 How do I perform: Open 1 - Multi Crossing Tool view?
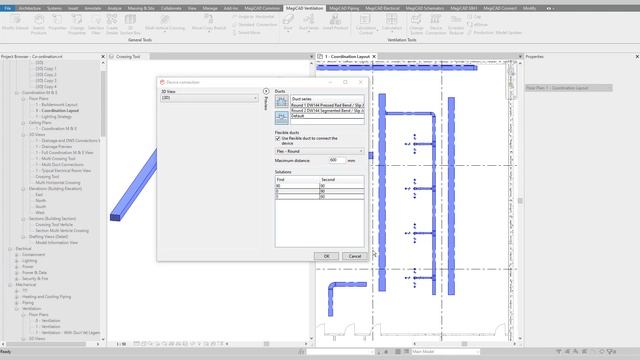(x=55, y=158)
